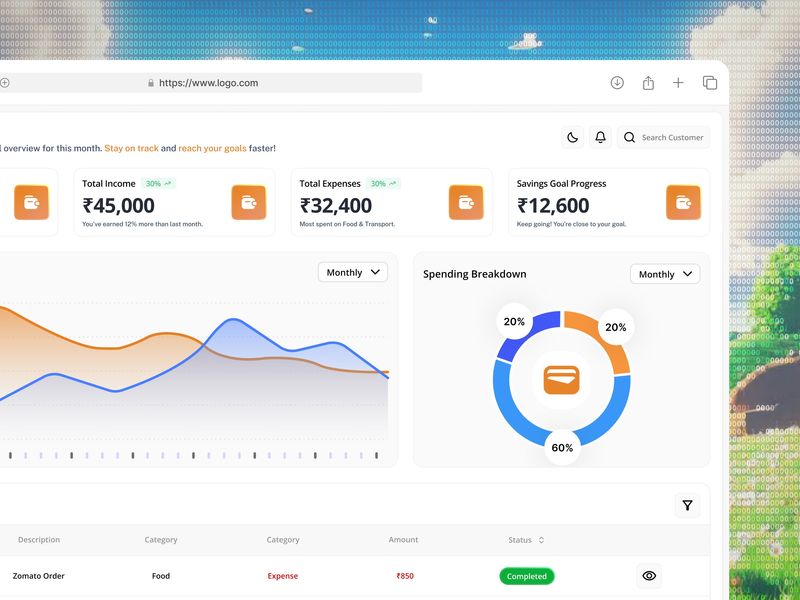Click the Savings Goal Progress wallet icon
Image resolution: width=800 pixels, height=600 pixels.
[x=683, y=203]
